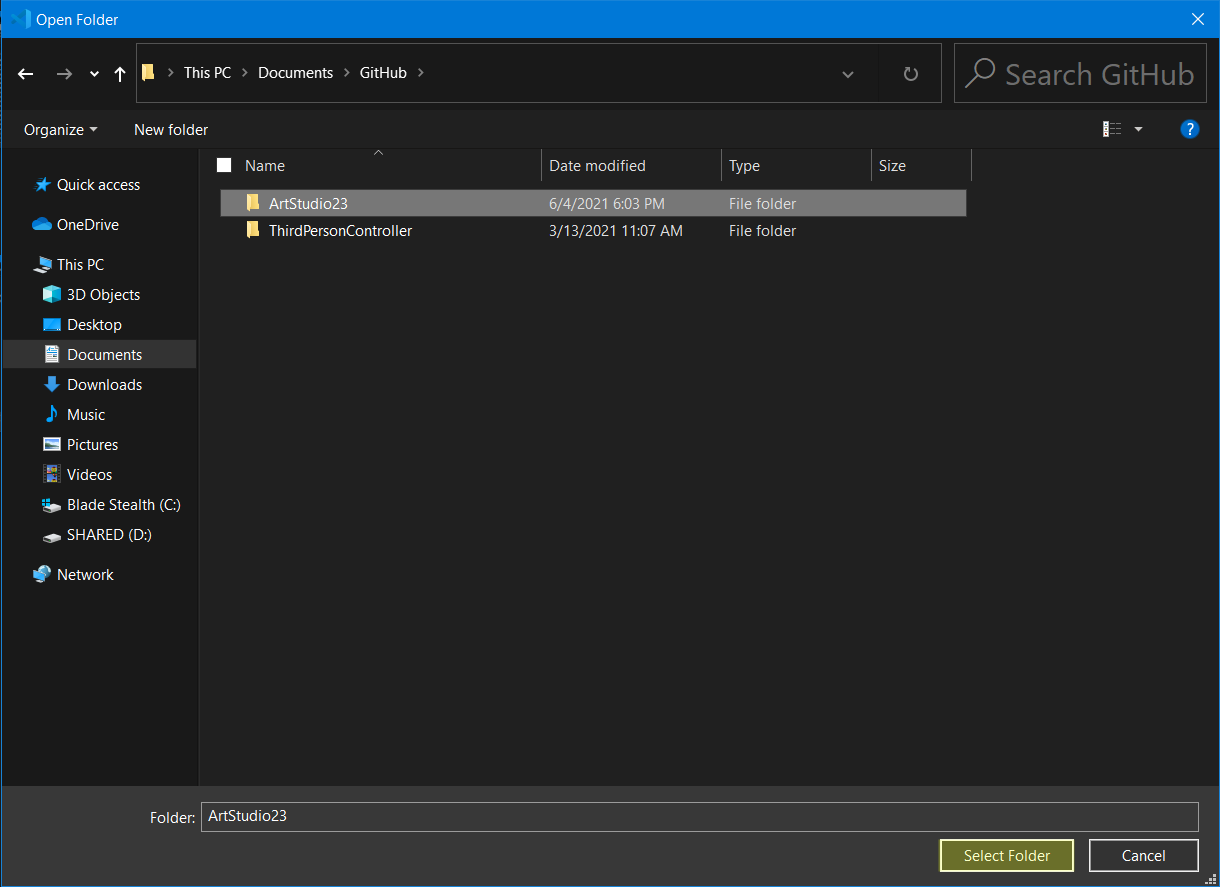Screen dimensions: 1220x887
Task: Create a New folder
Action: [x=171, y=129]
